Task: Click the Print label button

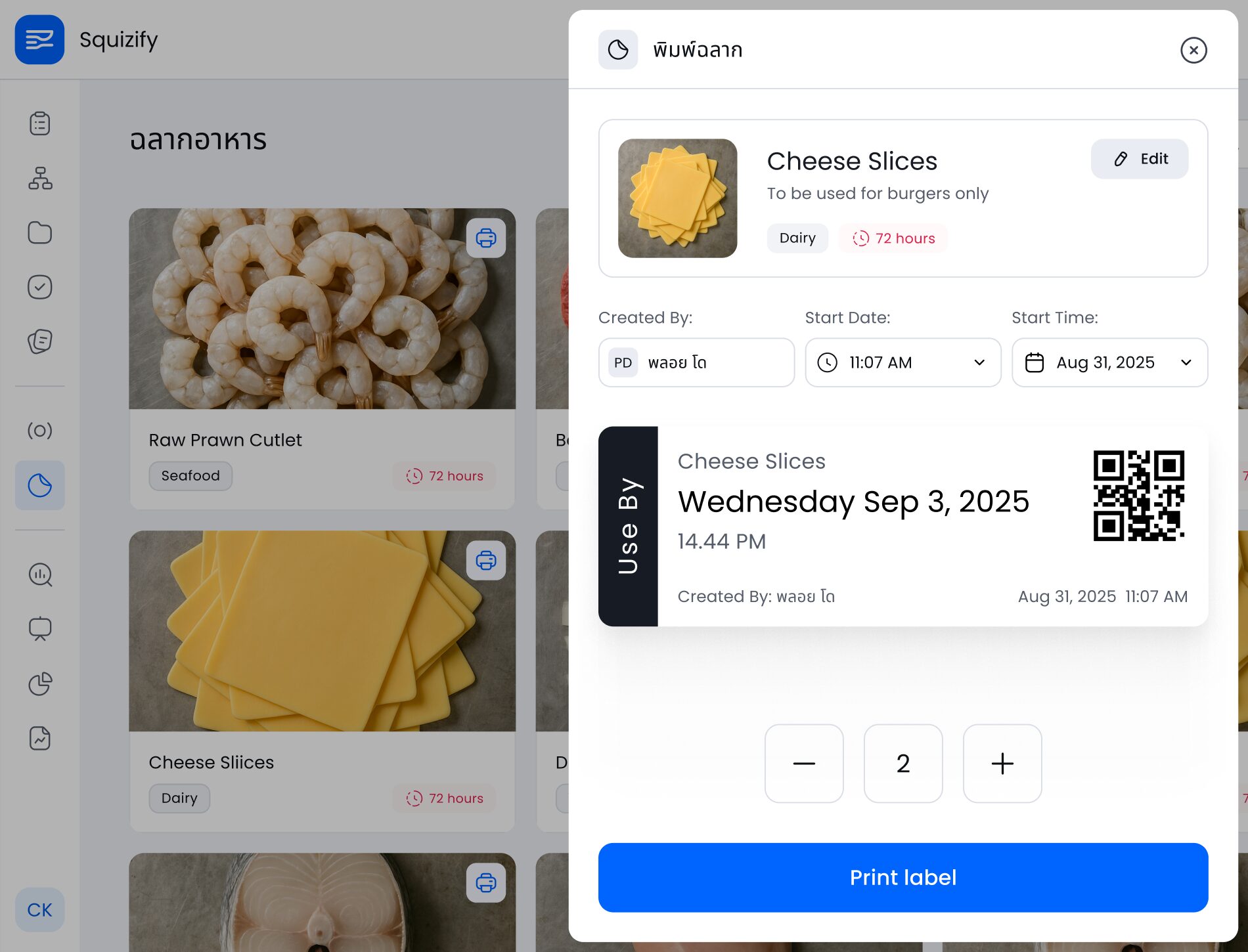Action: coord(903,878)
